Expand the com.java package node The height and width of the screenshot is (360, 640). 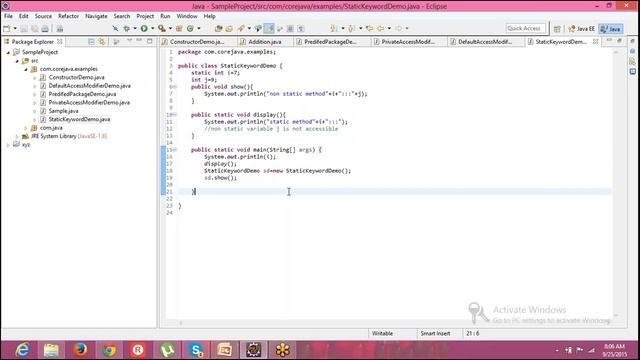pos(26,128)
